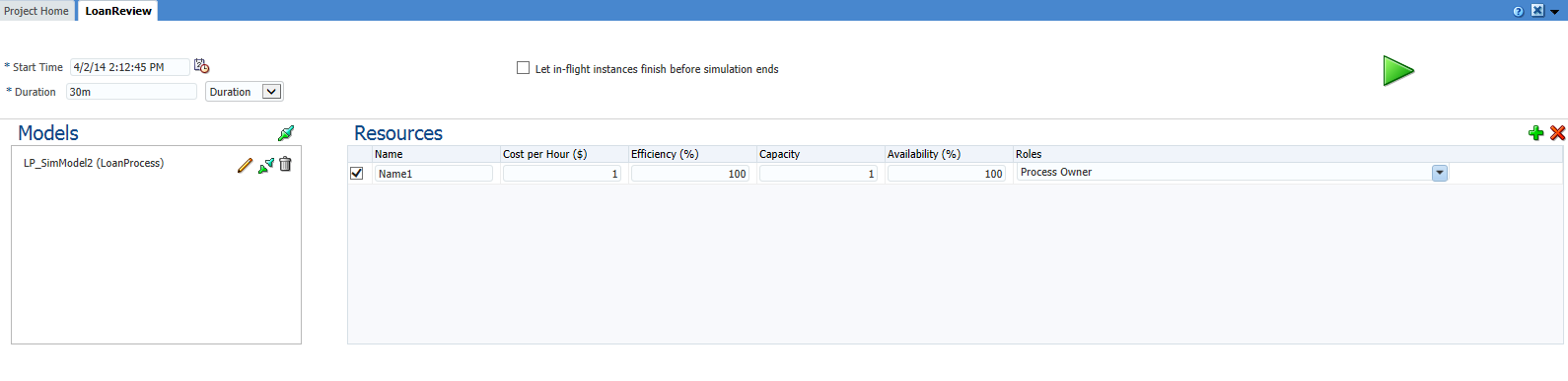This screenshot has width=1568, height=381.
Task: Open help icon in the tab bar
Action: [1518, 11]
